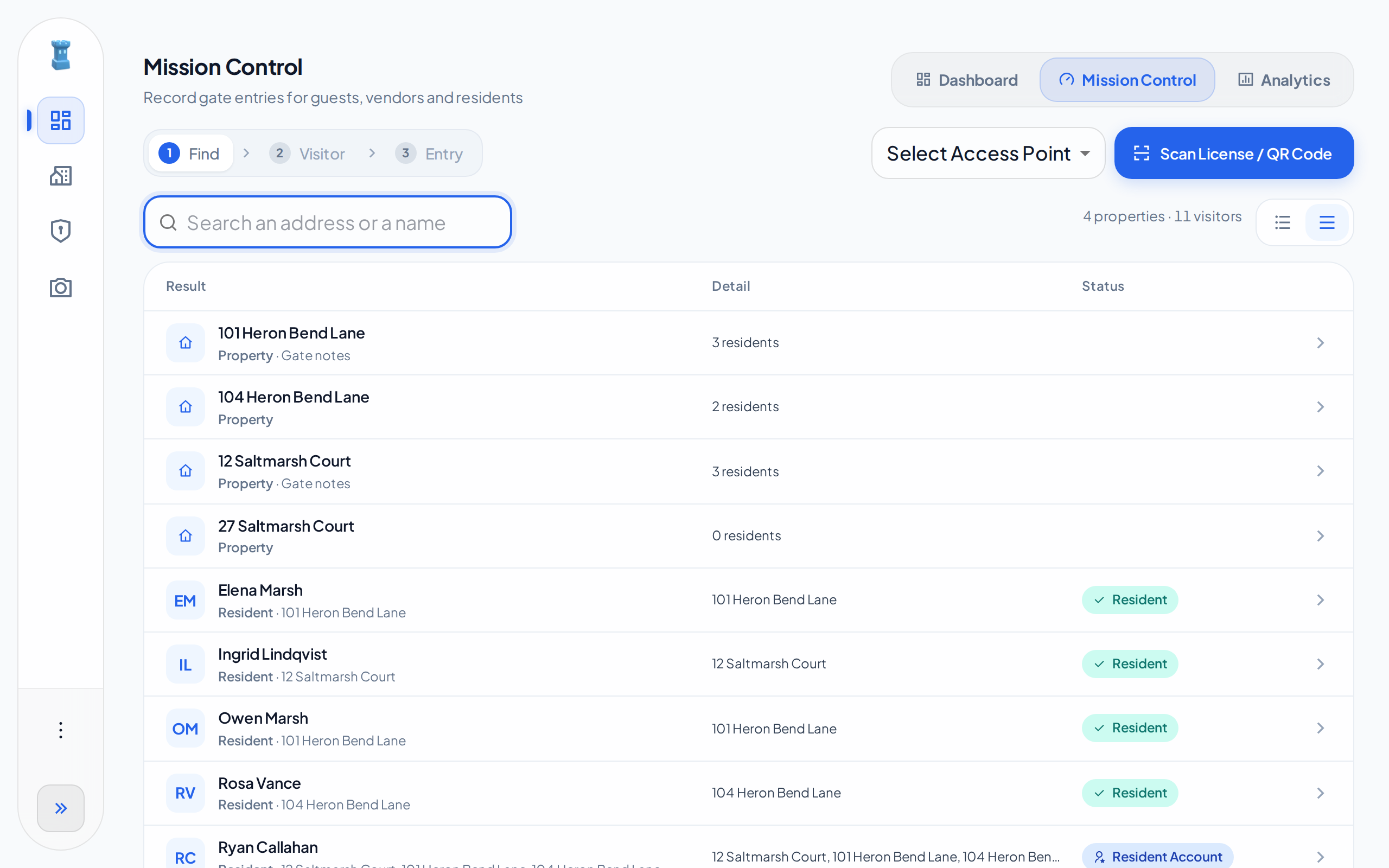The width and height of the screenshot is (1389, 868).
Task: Click the '0 residents' detail text
Action: [x=746, y=535]
